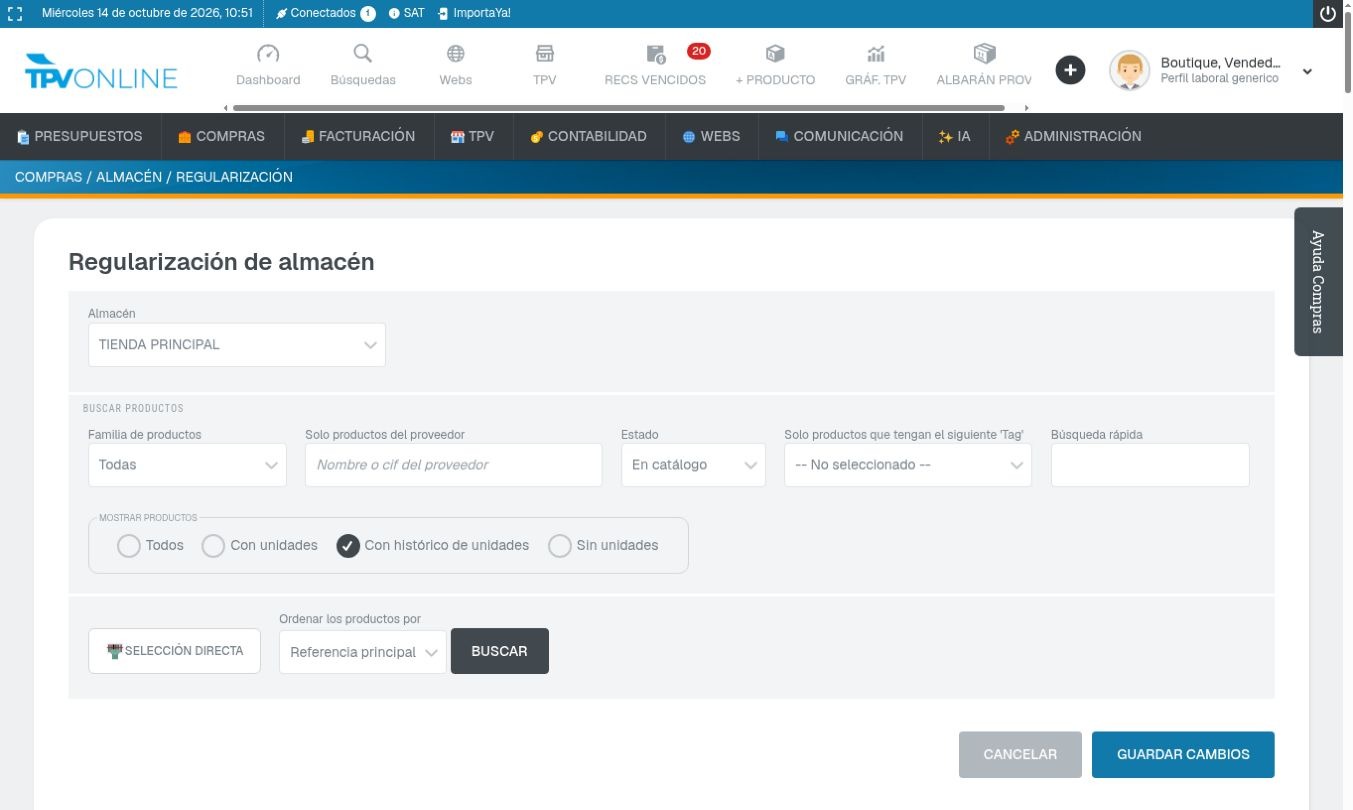
Task: Open the Almacén dropdown TIENDA PRINCIPAL
Action: (x=237, y=345)
